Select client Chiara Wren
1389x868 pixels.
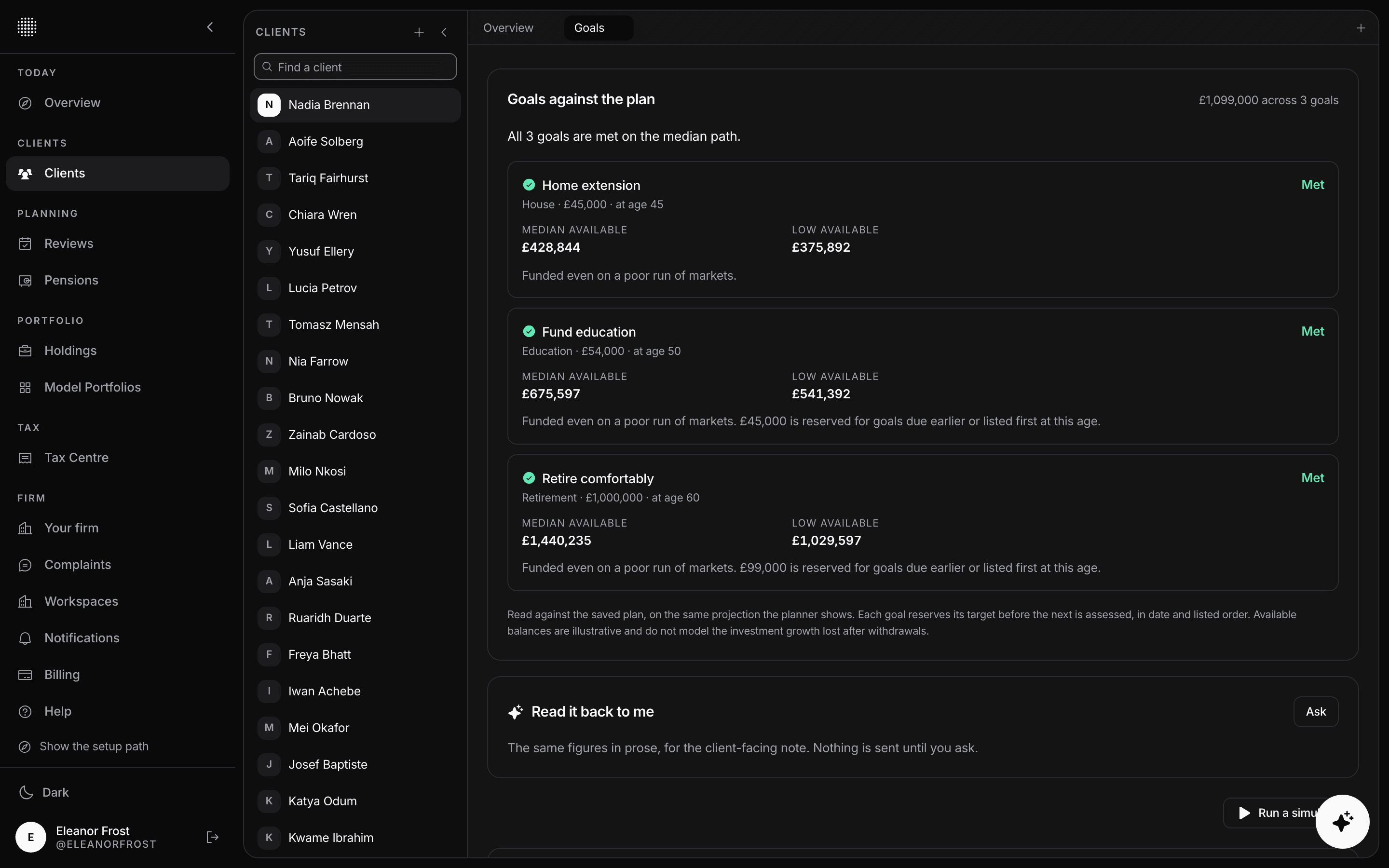point(355,215)
